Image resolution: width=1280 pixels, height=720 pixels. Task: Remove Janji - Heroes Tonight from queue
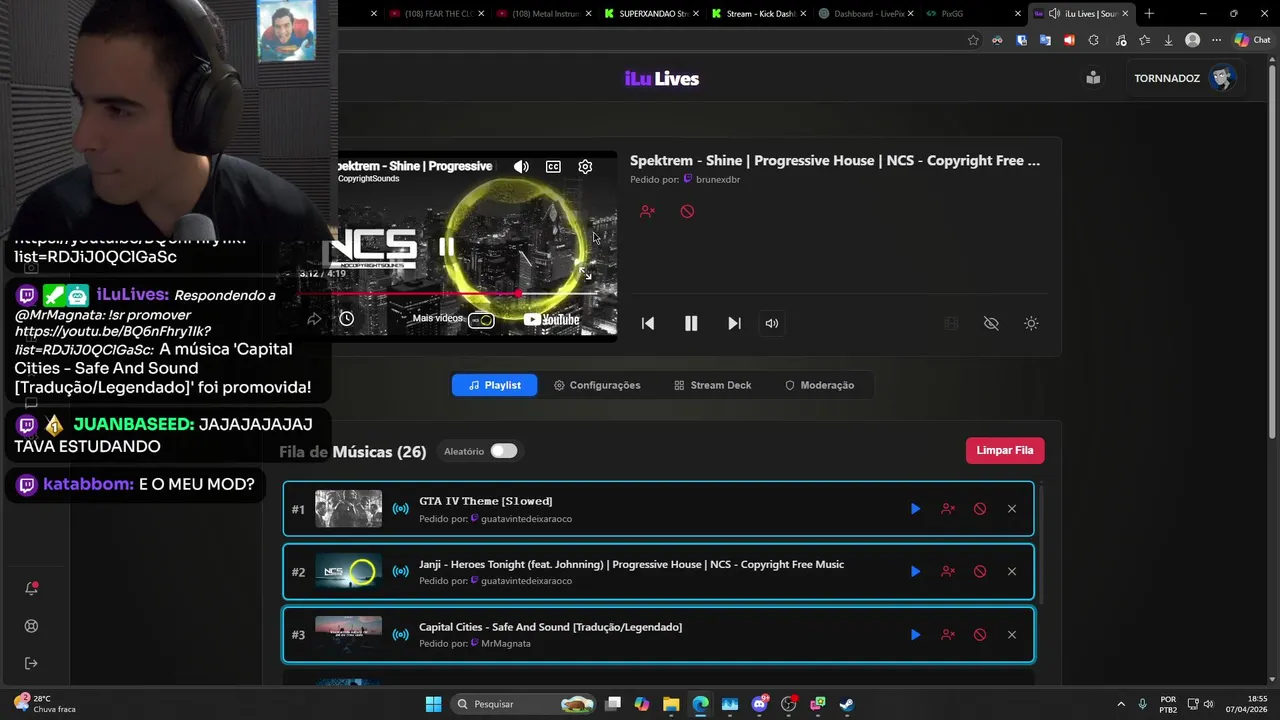(x=1012, y=572)
